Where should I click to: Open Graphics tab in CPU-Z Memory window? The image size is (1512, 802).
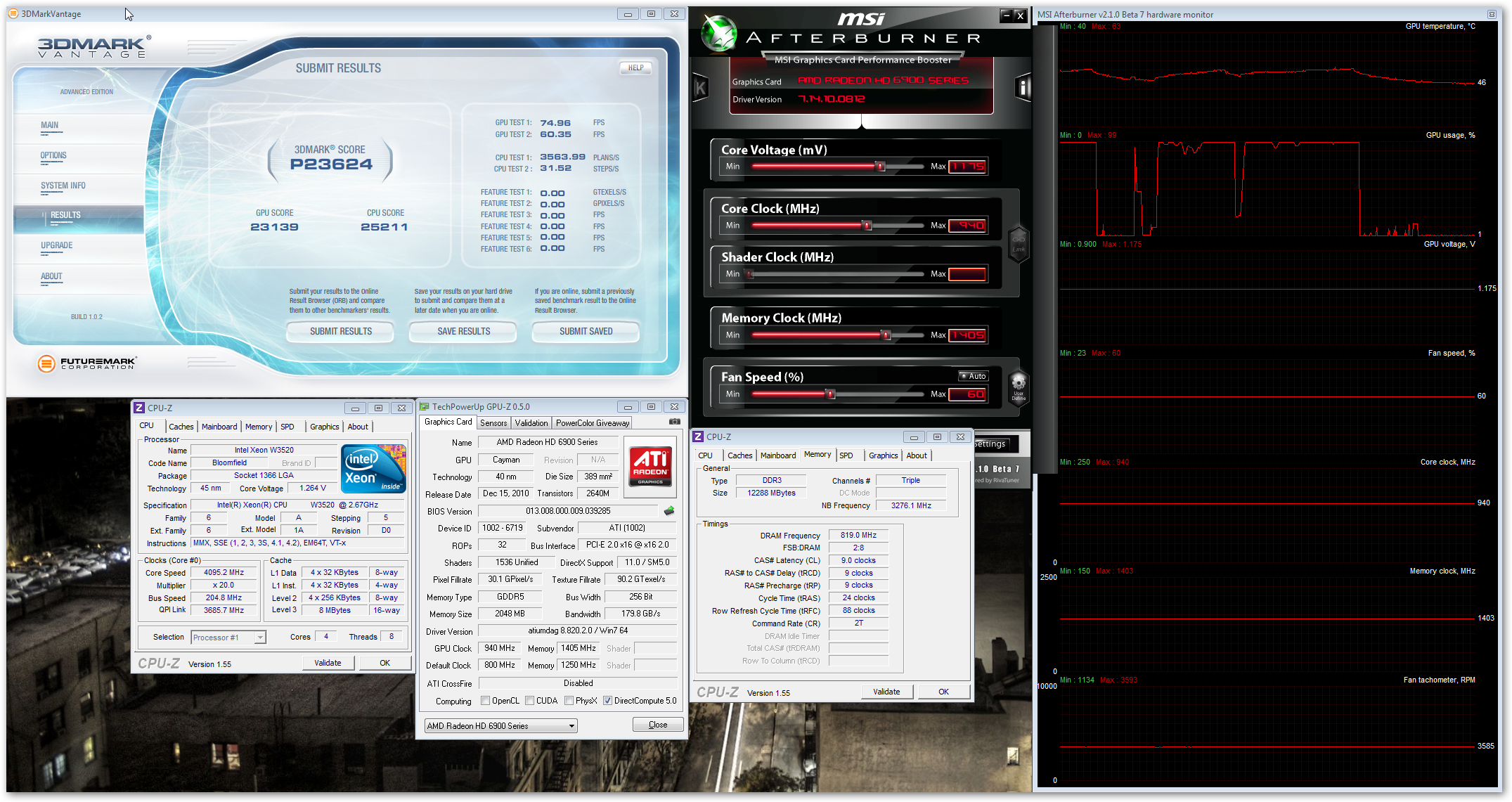tap(884, 455)
